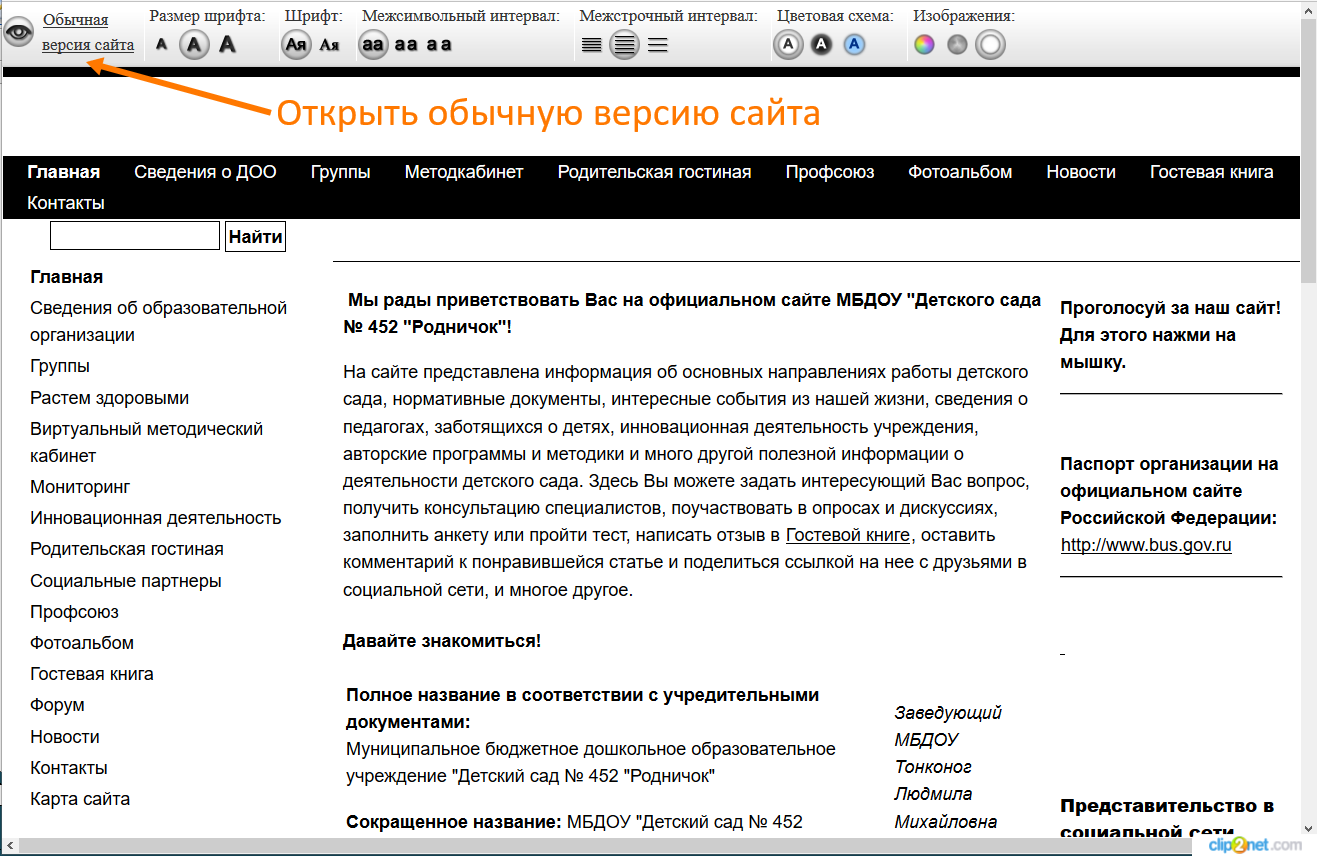This screenshot has height=856, width=1317.
Task: Open Фотоальбом in the top navigation
Action: click(x=960, y=172)
